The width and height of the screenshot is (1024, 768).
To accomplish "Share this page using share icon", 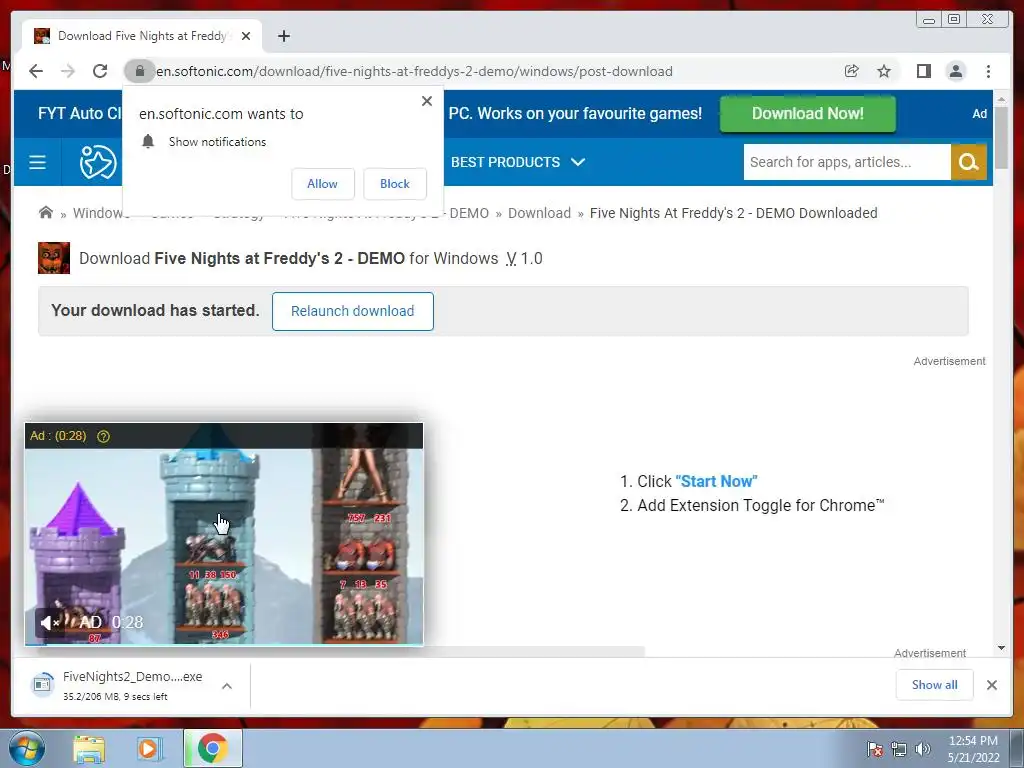I will 852,71.
